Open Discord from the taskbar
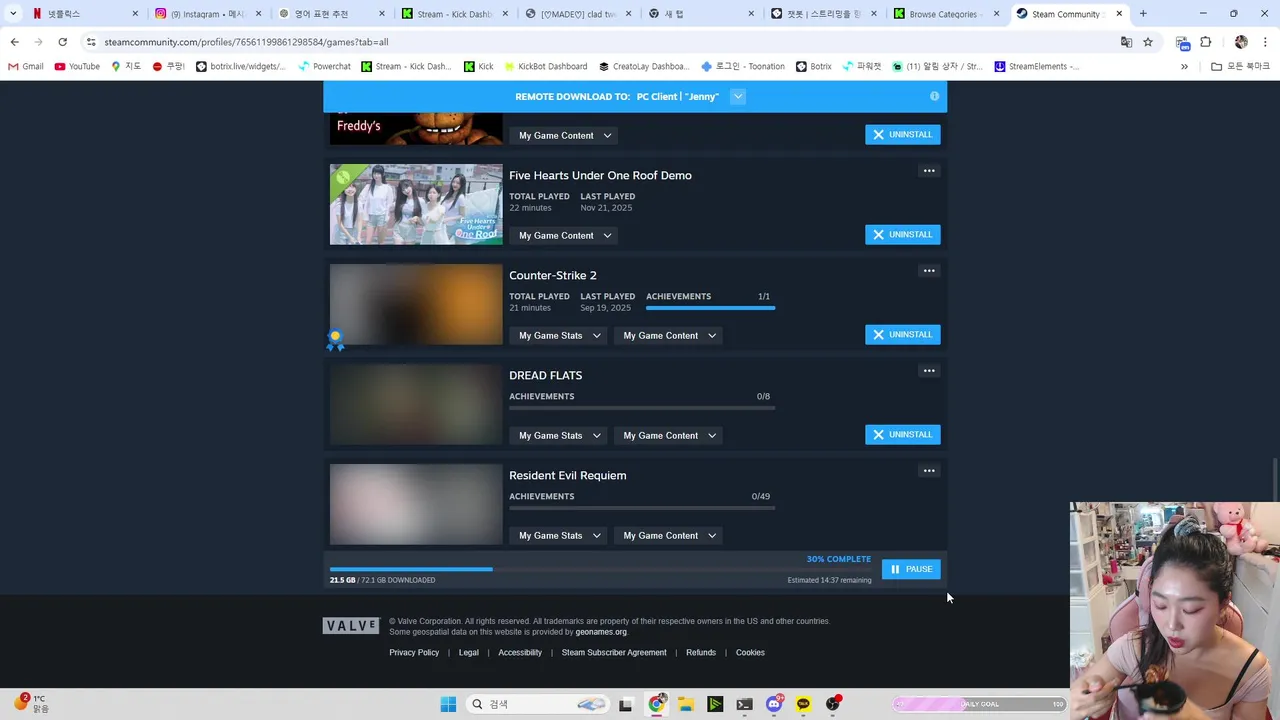The width and height of the screenshot is (1280, 720). click(774, 704)
